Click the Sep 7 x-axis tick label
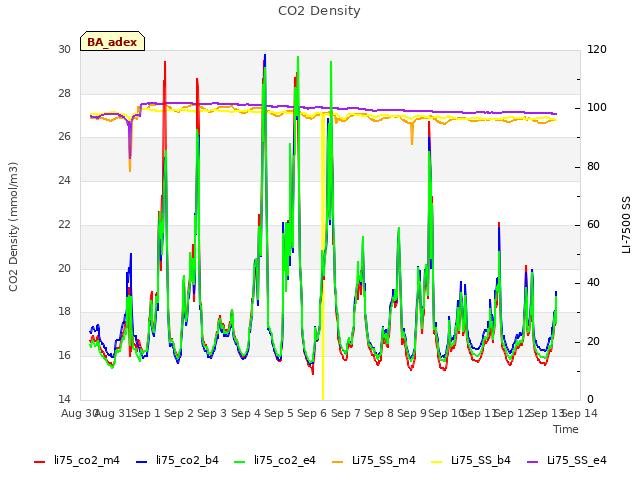Screen dimensions: 640x480 [x=346, y=413]
